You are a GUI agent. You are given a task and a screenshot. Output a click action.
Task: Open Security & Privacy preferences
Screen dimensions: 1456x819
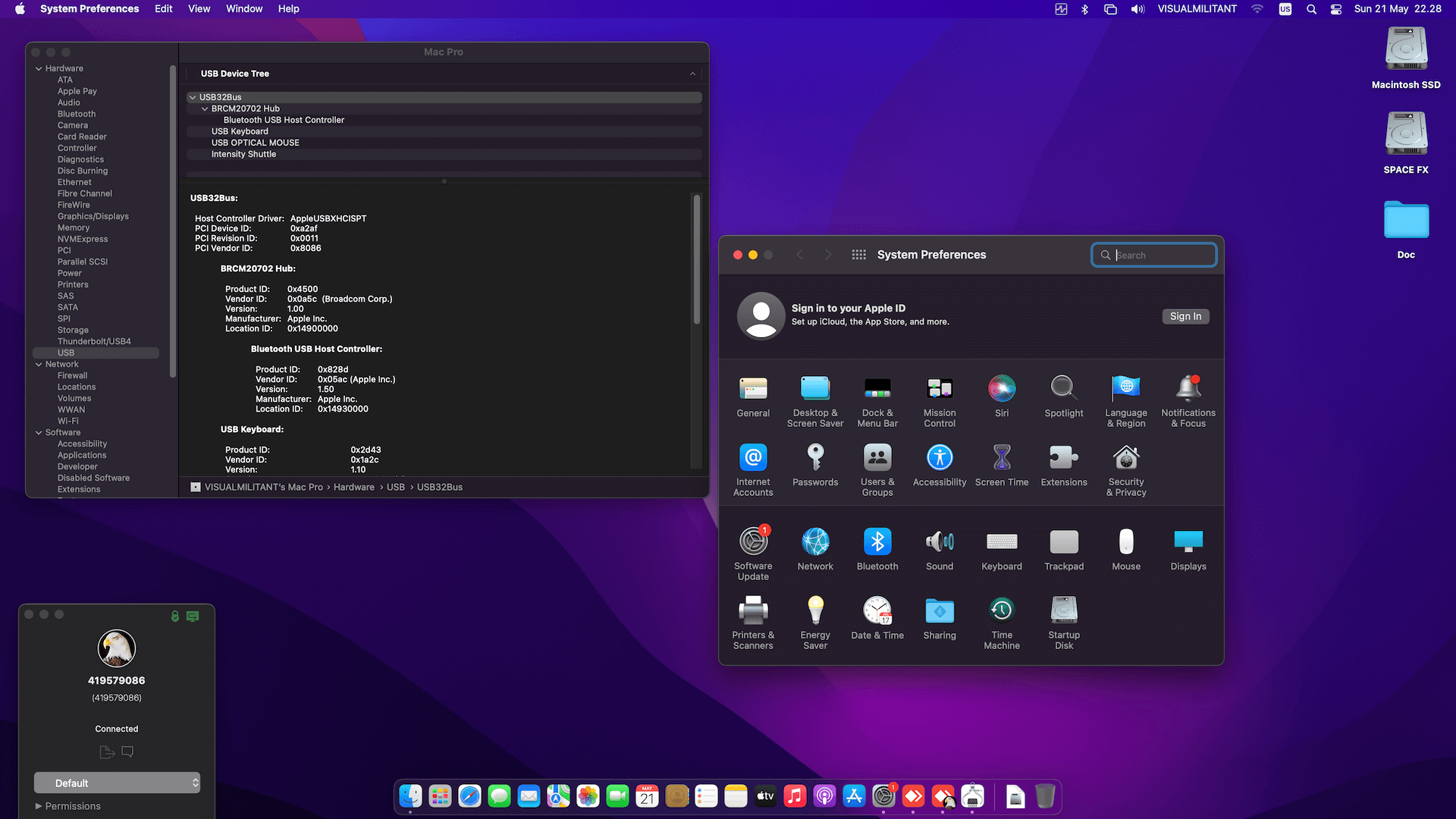[1126, 470]
